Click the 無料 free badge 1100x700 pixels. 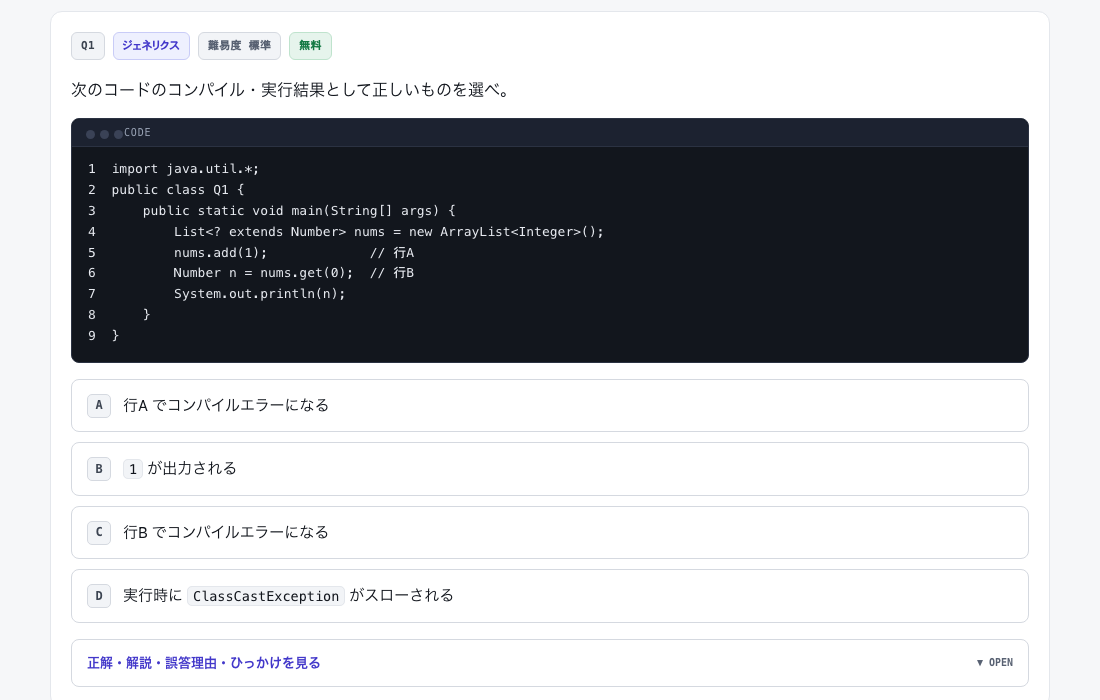310,46
